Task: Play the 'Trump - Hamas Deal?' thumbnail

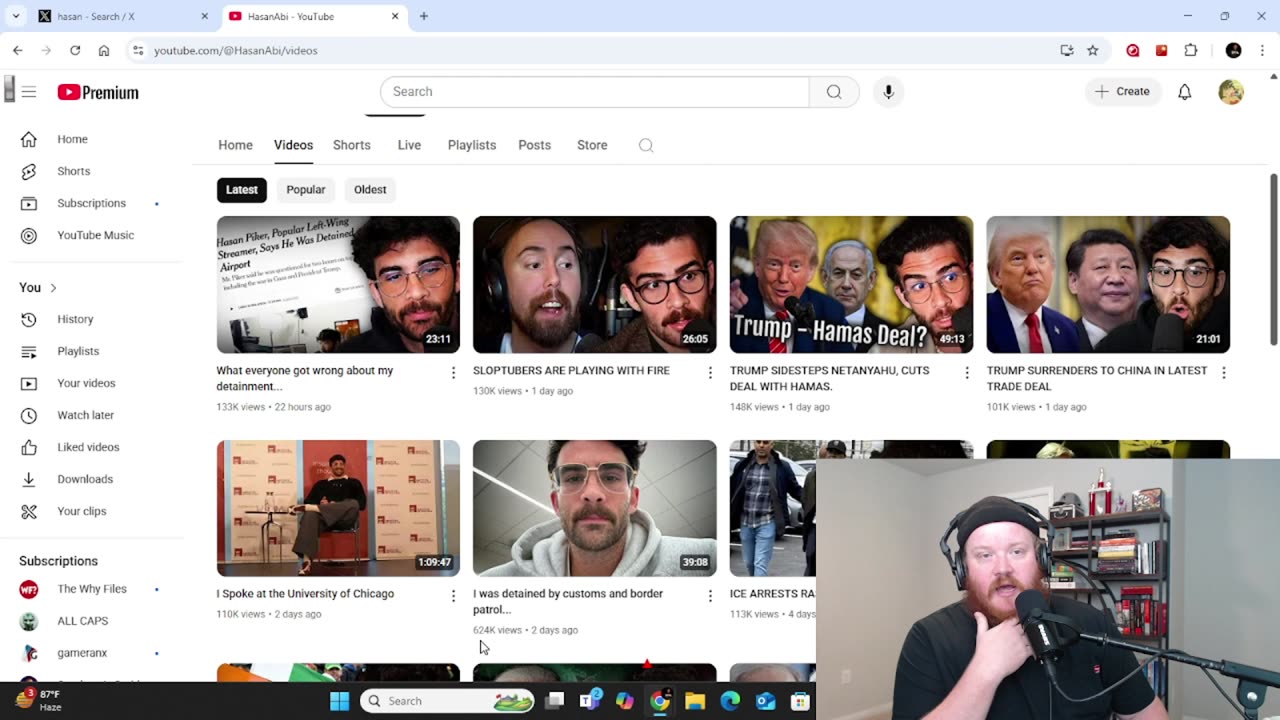Action: (851, 284)
